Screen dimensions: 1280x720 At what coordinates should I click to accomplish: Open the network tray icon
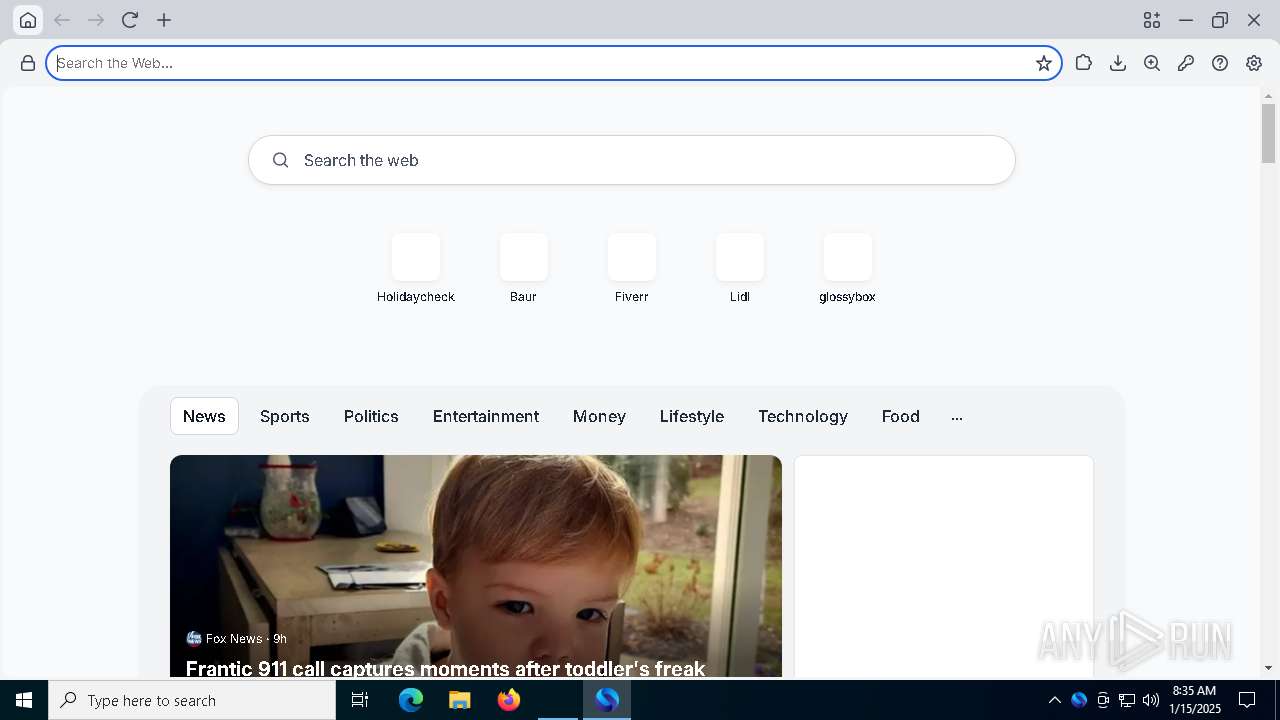[x=1127, y=700]
